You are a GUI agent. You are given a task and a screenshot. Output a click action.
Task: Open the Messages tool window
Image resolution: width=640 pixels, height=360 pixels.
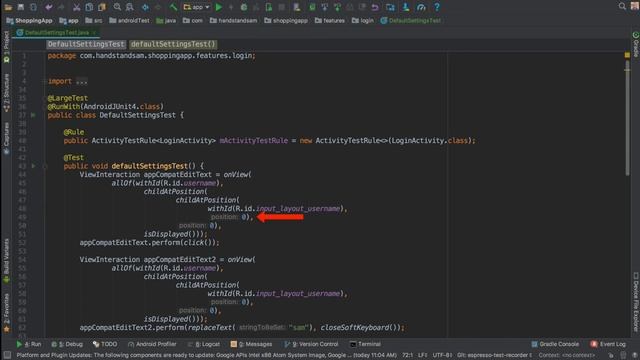click(251, 344)
